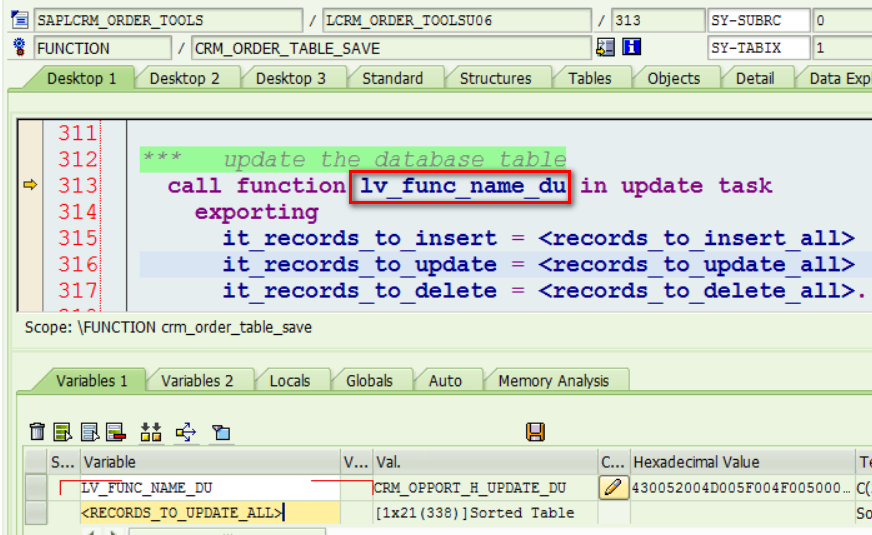The height and width of the screenshot is (535, 872).
Task: Click the pencil edit icon for LV_FUNC_NAME_DU
Action: 613,488
